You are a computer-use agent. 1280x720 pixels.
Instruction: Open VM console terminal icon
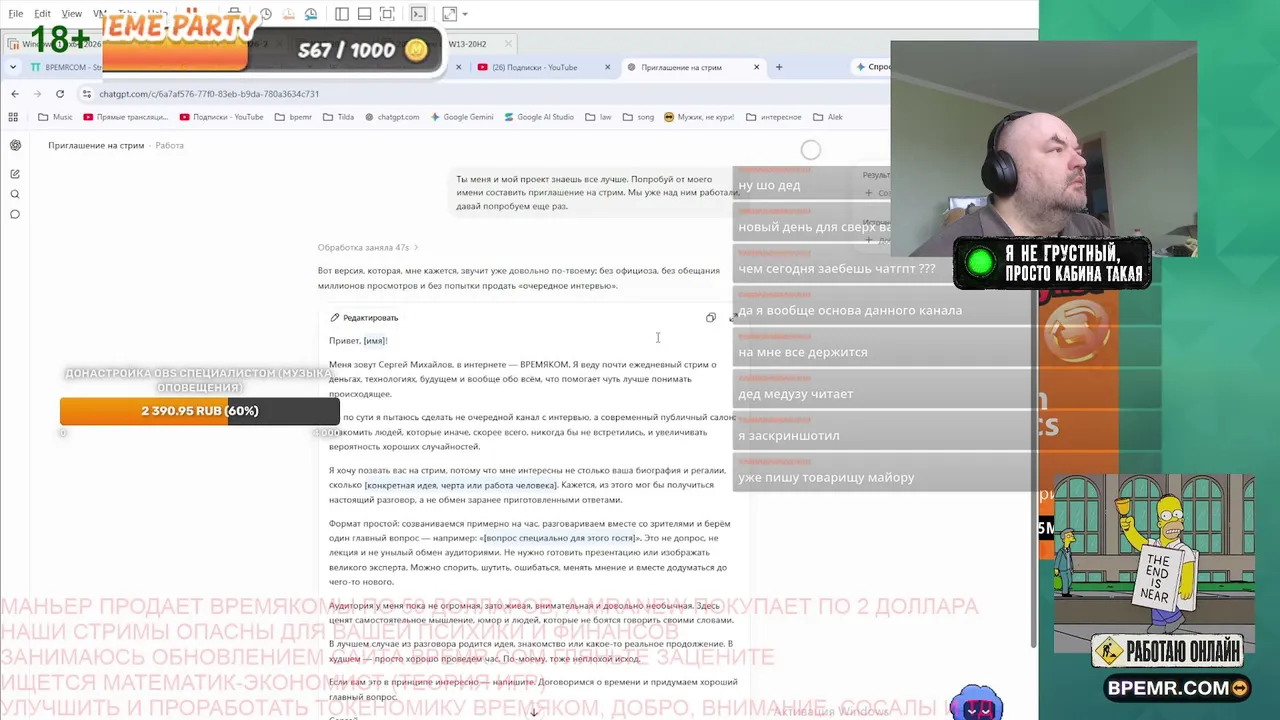418,14
